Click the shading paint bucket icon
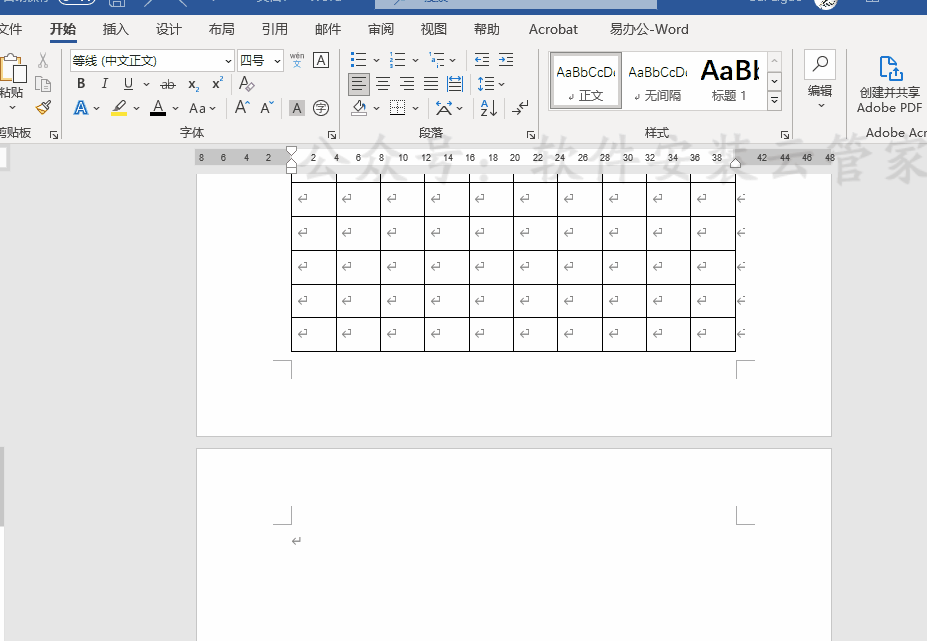The height and width of the screenshot is (641, 927). 359,108
